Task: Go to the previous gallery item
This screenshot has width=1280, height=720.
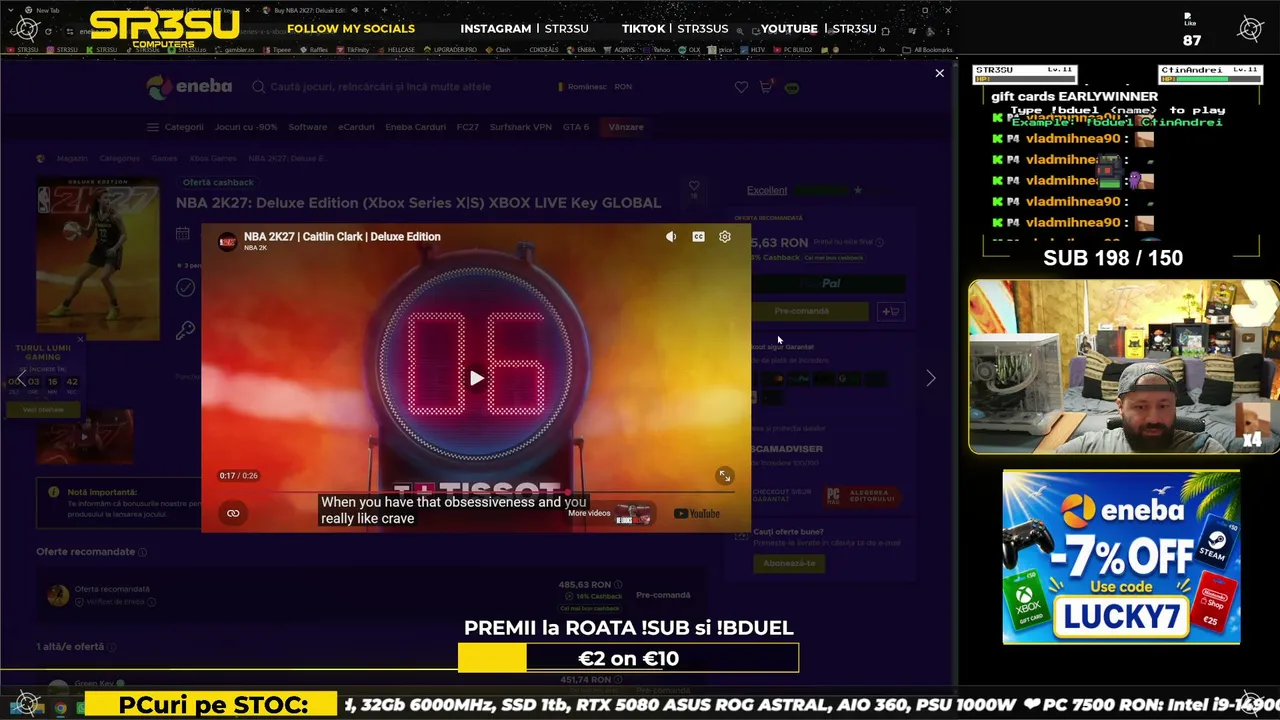Action: (x=21, y=378)
